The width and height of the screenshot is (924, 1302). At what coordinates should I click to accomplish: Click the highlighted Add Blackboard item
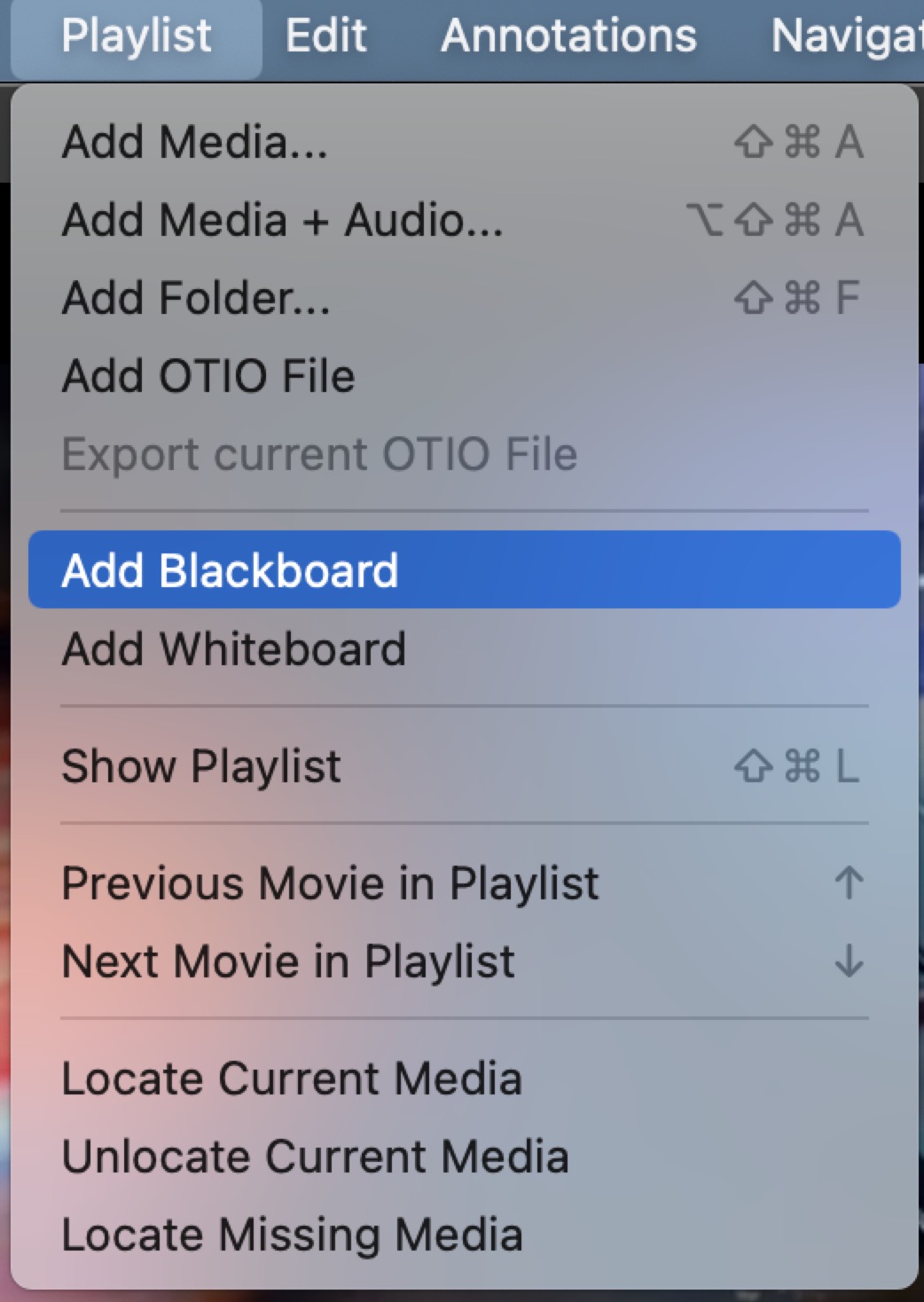click(464, 569)
